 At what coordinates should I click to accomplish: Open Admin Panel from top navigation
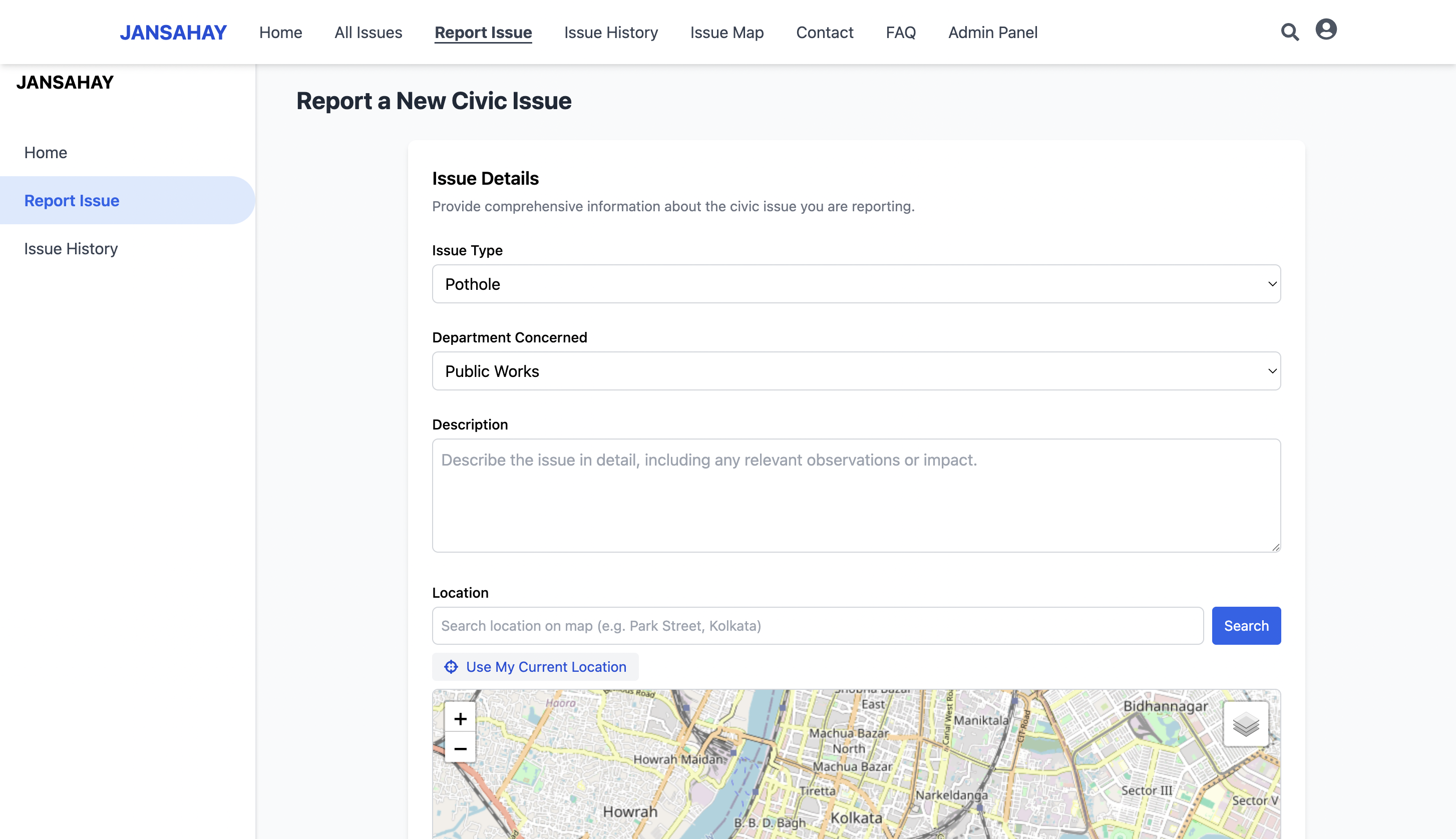[x=992, y=32]
